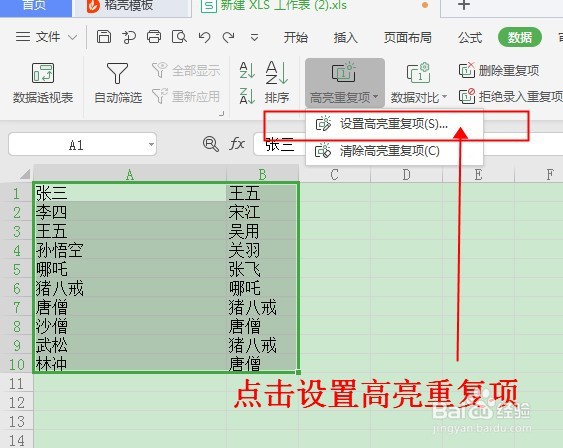Viewport: 563px width, 448px height.
Task: Click the export-to-PDF icon beside Save
Action: pyautogui.click(x=129, y=37)
